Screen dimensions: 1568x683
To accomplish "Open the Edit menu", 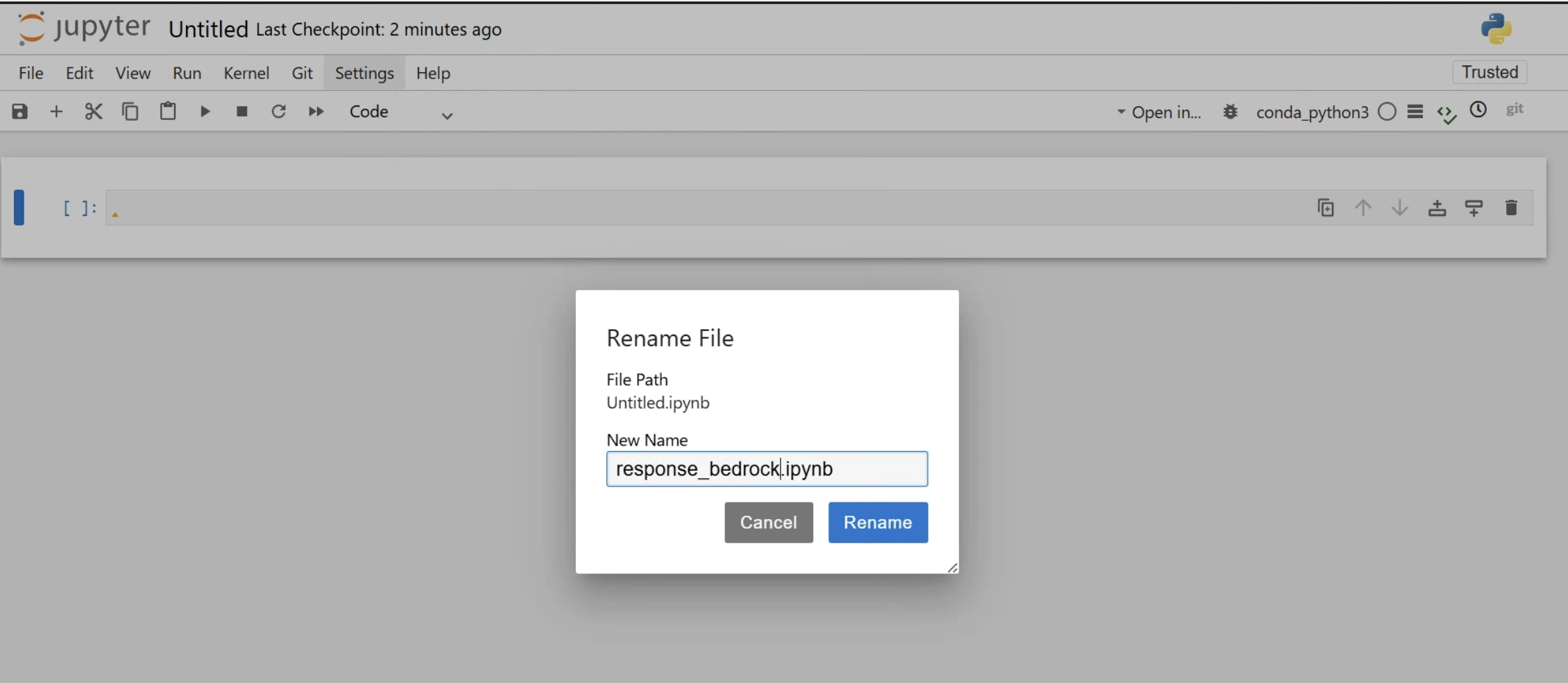I will tap(80, 73).
